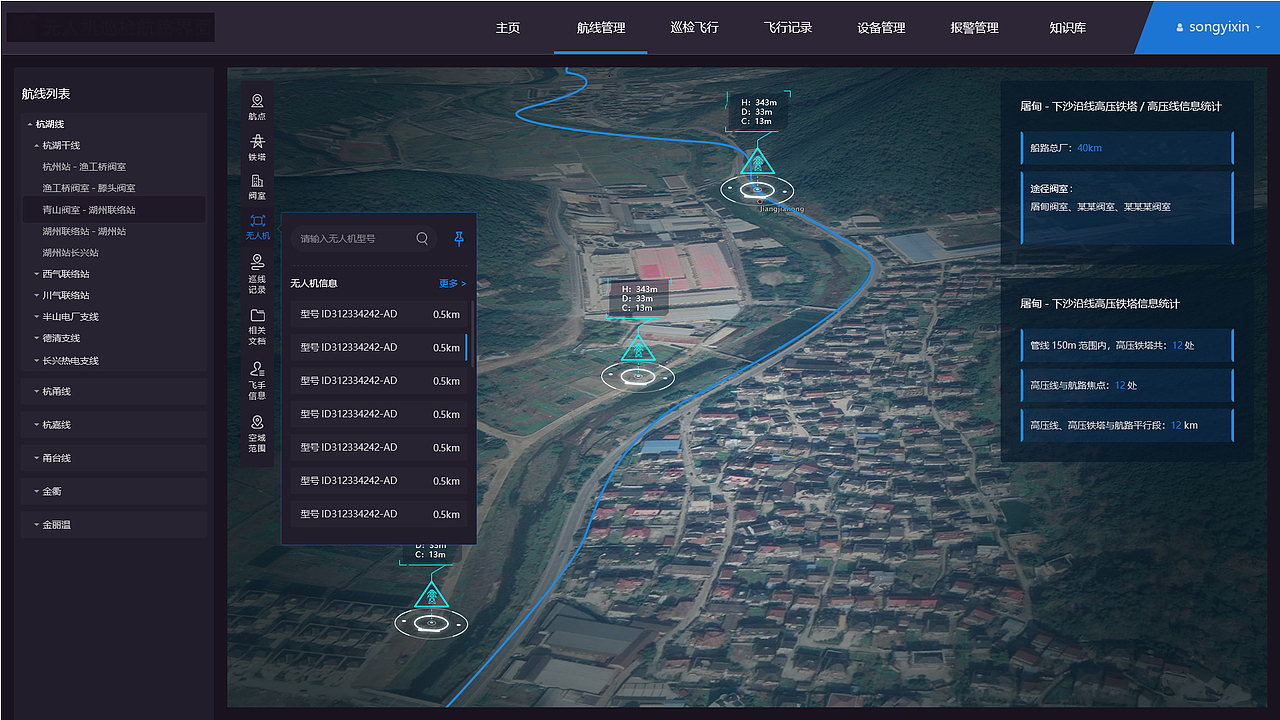Expand the 西气联络站 node
This screenshot has height=720, width=1280.
click(x=37, y=274)
